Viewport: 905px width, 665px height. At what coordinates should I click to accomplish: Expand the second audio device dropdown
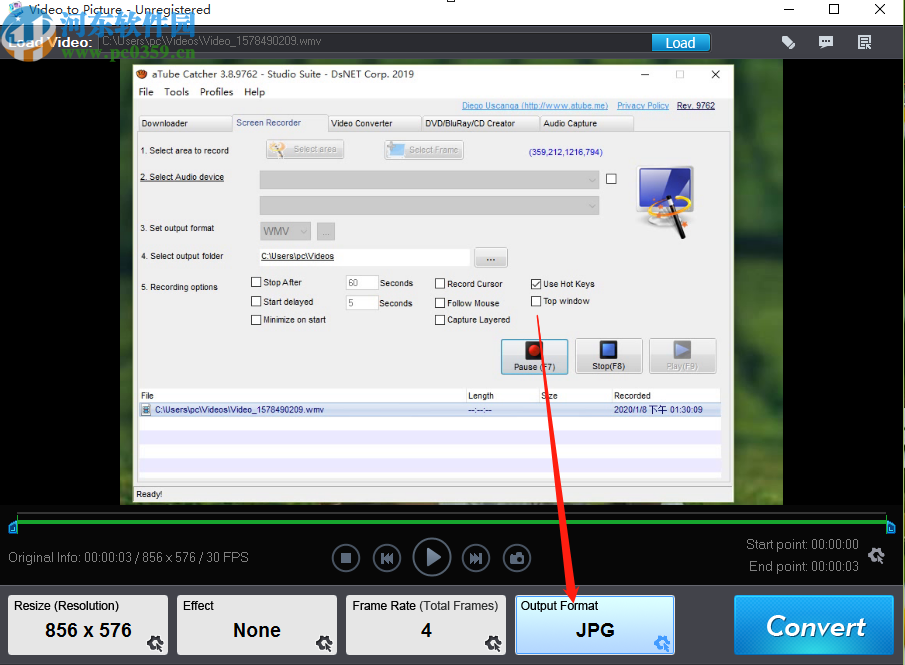click(429, 205)
